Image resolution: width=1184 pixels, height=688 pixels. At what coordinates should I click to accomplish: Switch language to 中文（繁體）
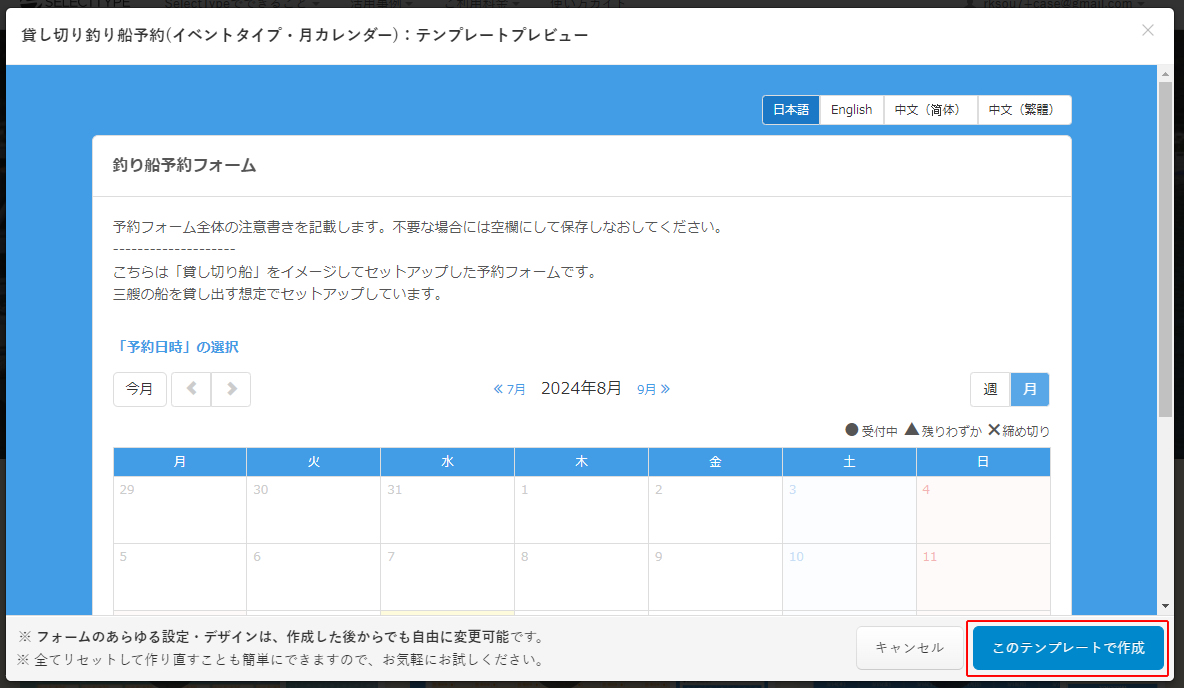[1024, 110]
